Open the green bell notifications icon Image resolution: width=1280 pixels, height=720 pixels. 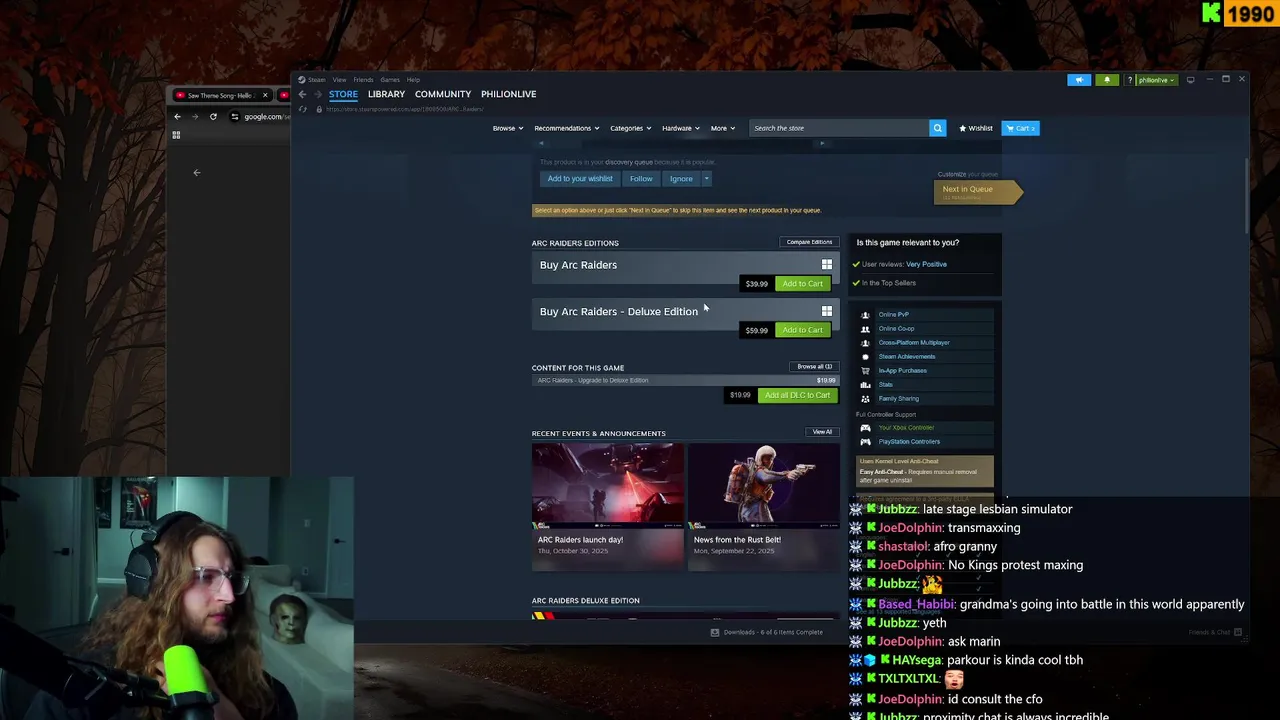click(x=1107, y=80)
